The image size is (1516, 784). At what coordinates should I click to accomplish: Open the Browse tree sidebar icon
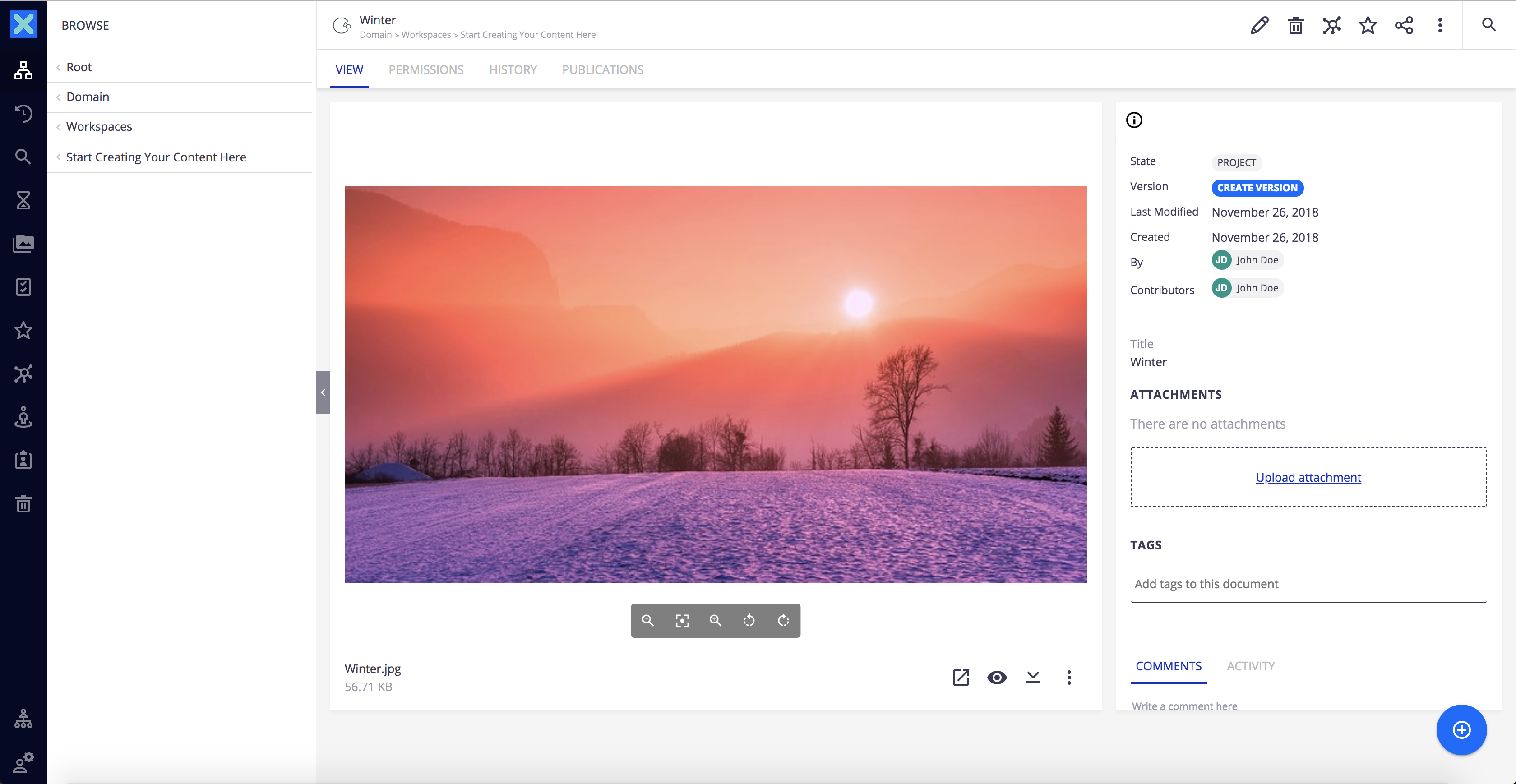pyautogui.click(x=23, y=70)
